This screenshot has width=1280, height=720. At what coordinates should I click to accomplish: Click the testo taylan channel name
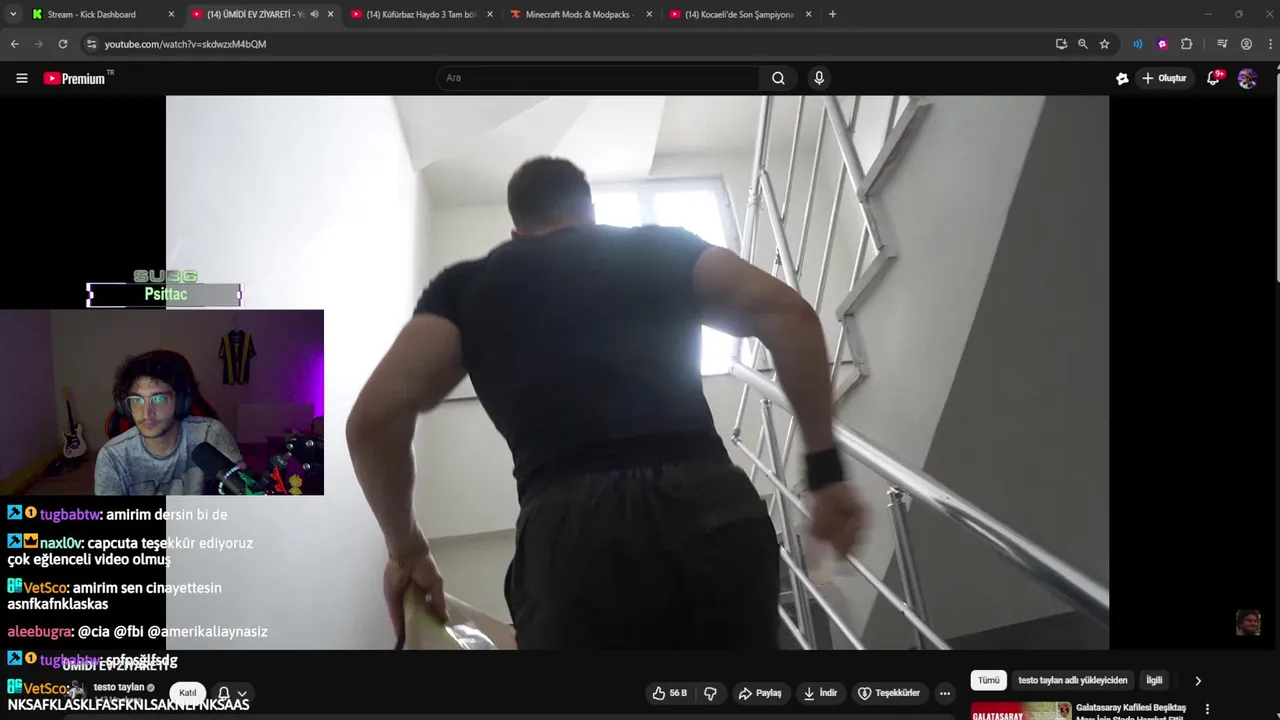coord(119,687)
